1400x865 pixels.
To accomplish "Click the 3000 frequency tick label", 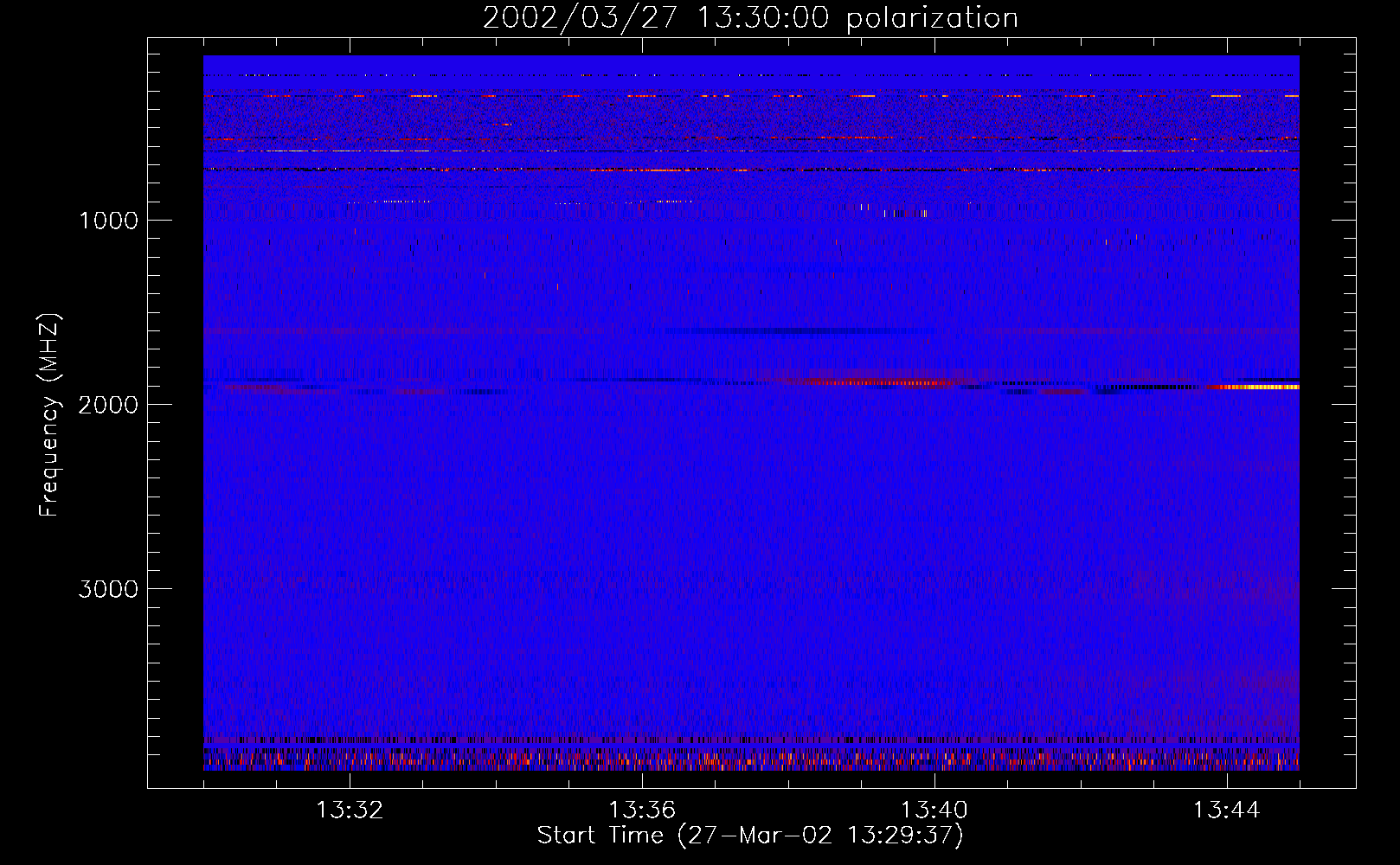I will [x=108, y=589].
